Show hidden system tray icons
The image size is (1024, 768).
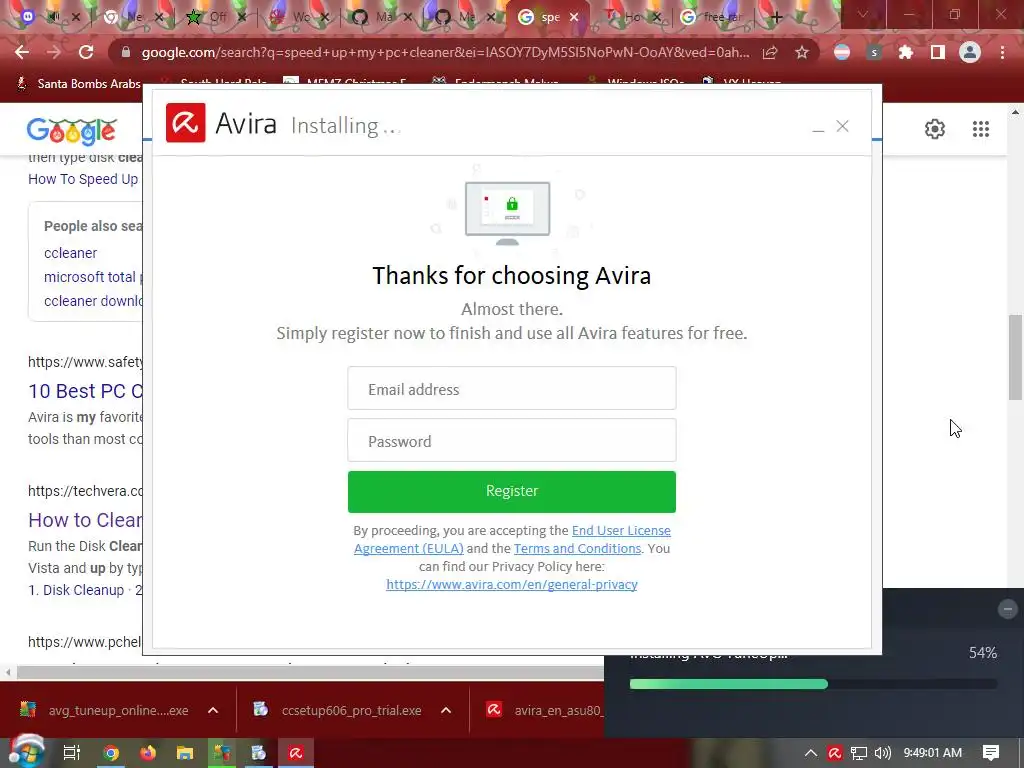[x=810, y=753]
